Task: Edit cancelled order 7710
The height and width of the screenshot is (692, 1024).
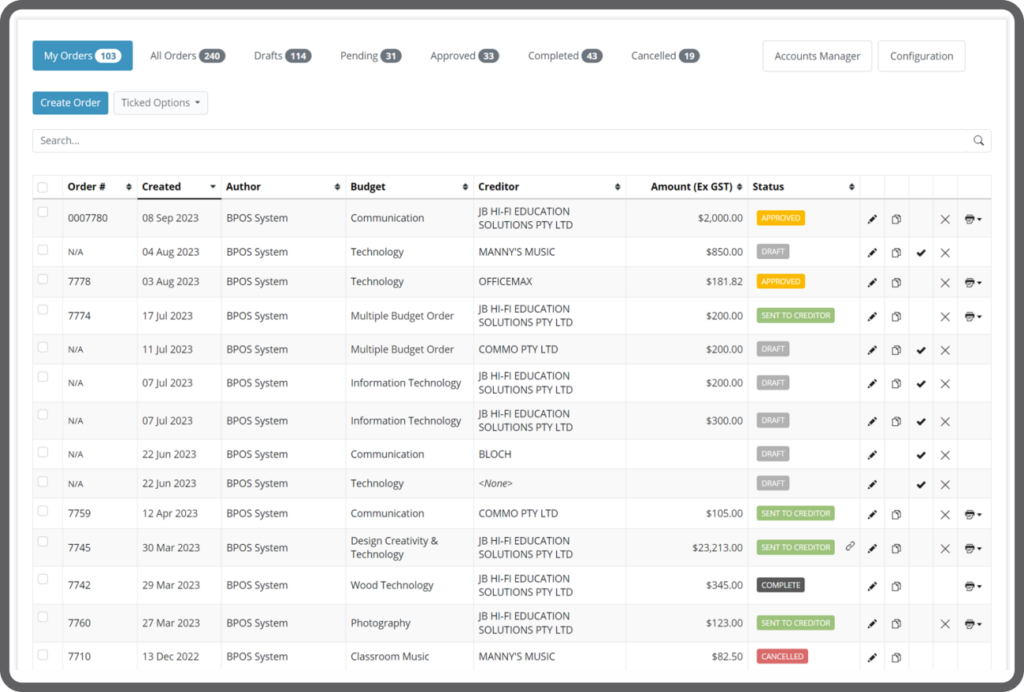Action: point(872,657)
